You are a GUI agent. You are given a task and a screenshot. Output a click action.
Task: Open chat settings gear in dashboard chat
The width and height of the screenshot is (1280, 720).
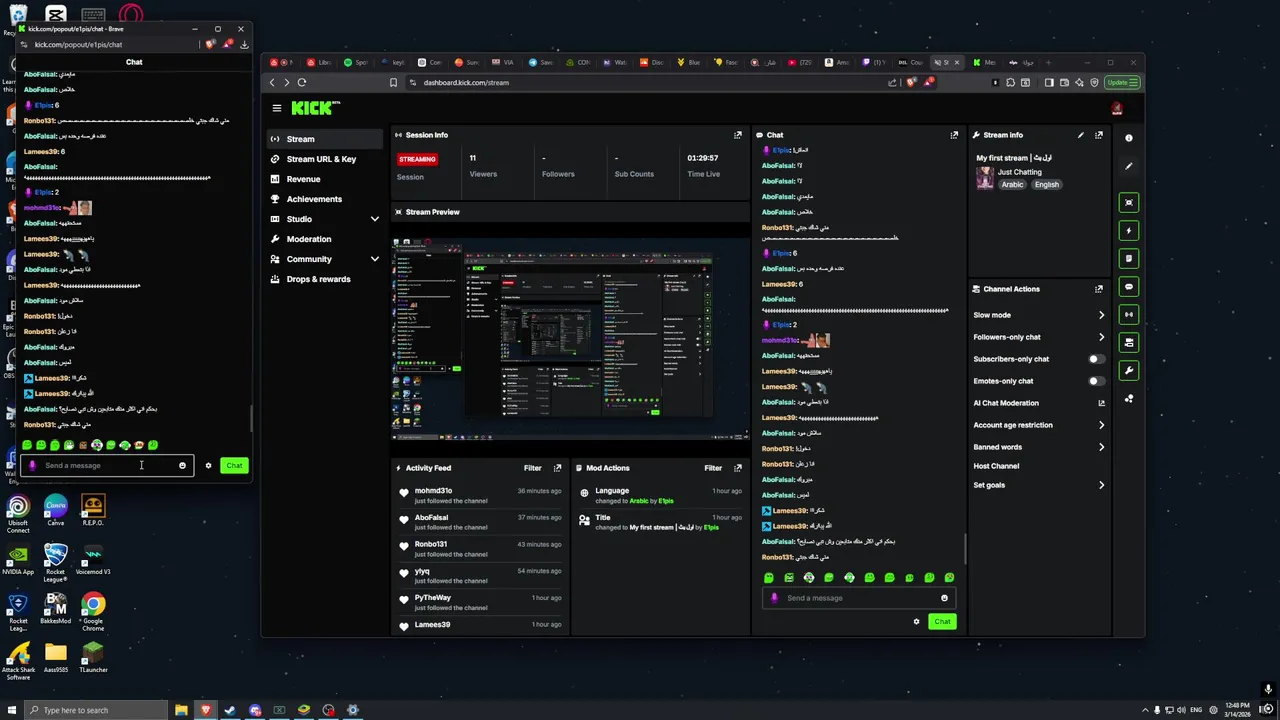click(916, 622)
